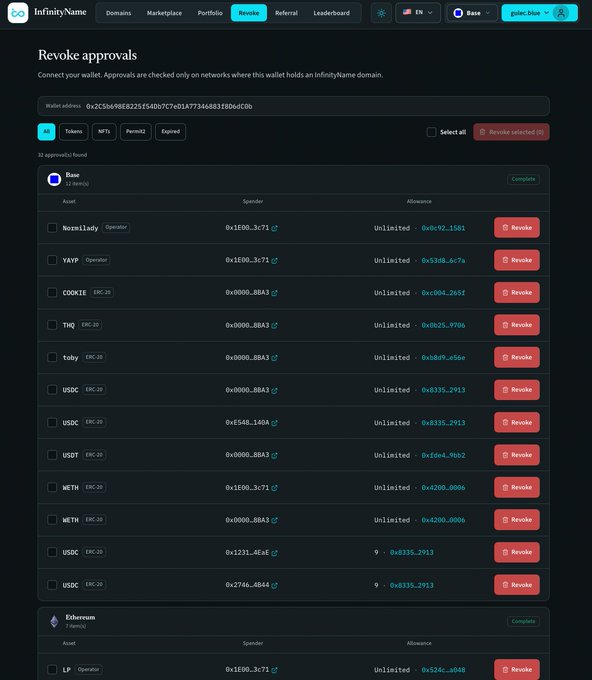Open external link icon for spender 0x1231..4EaE
The image size is (592, 680).
pos(275,553)
